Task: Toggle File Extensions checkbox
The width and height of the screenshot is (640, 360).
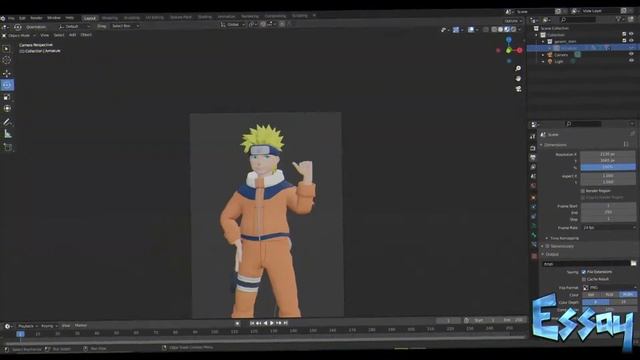Action: point(584,272)
